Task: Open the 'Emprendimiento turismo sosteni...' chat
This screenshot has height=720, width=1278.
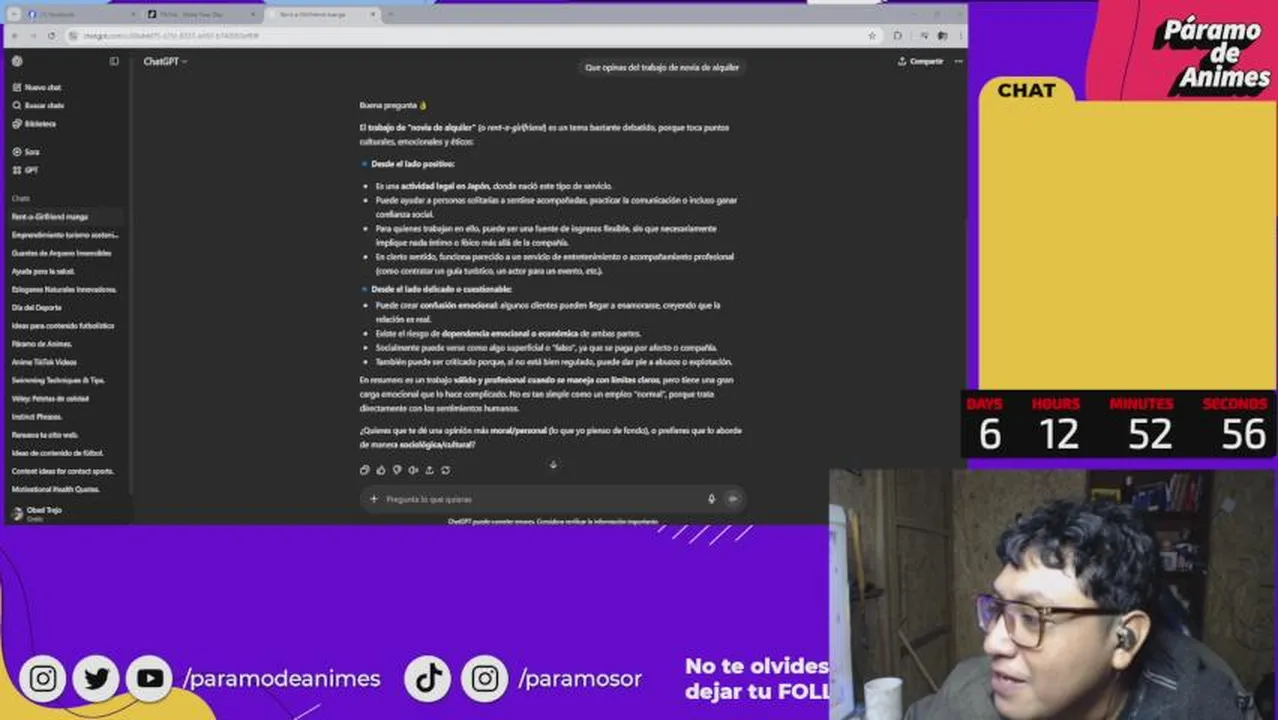Action: [x=66, y=235]
